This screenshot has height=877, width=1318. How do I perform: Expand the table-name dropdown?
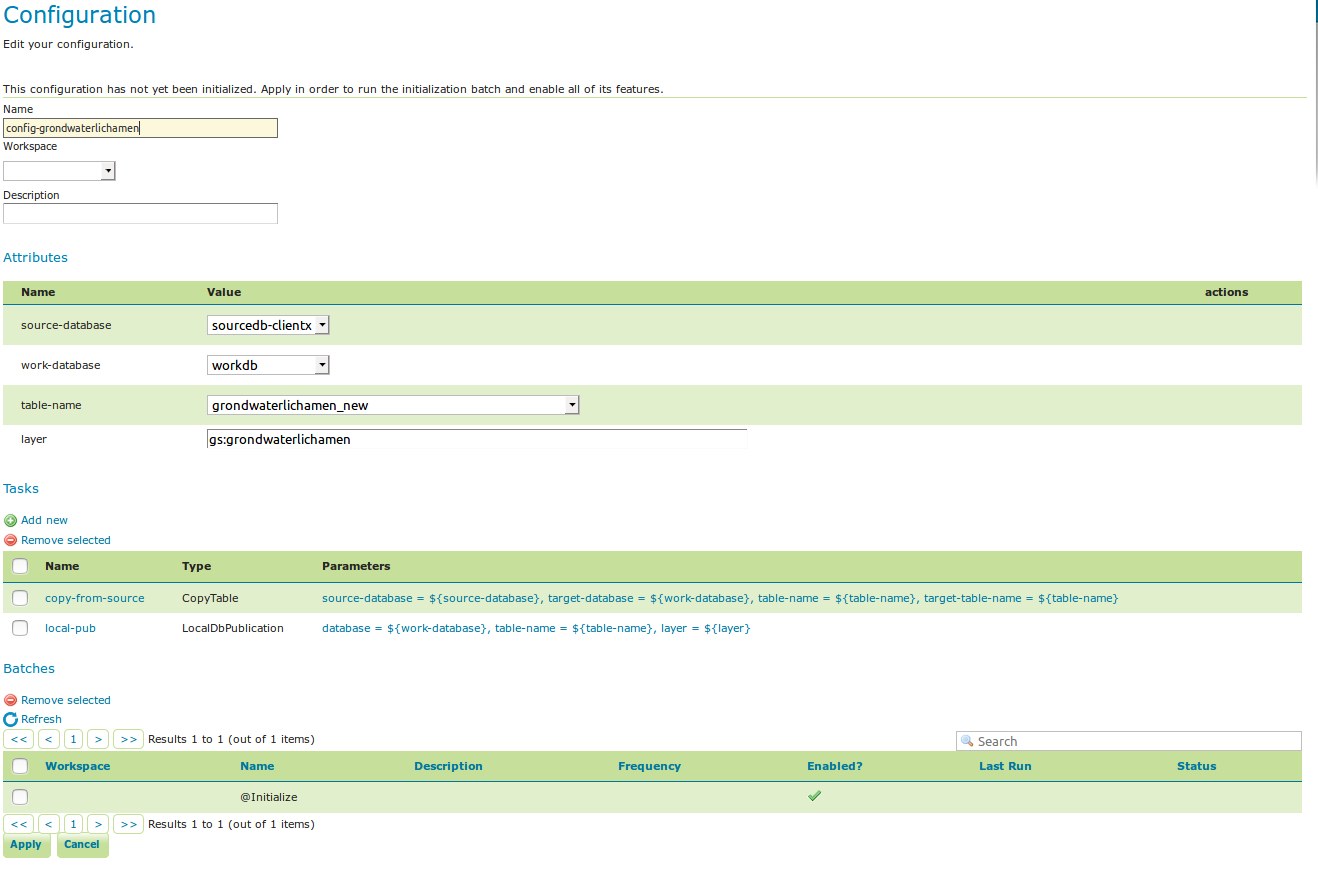coord(571,405)
